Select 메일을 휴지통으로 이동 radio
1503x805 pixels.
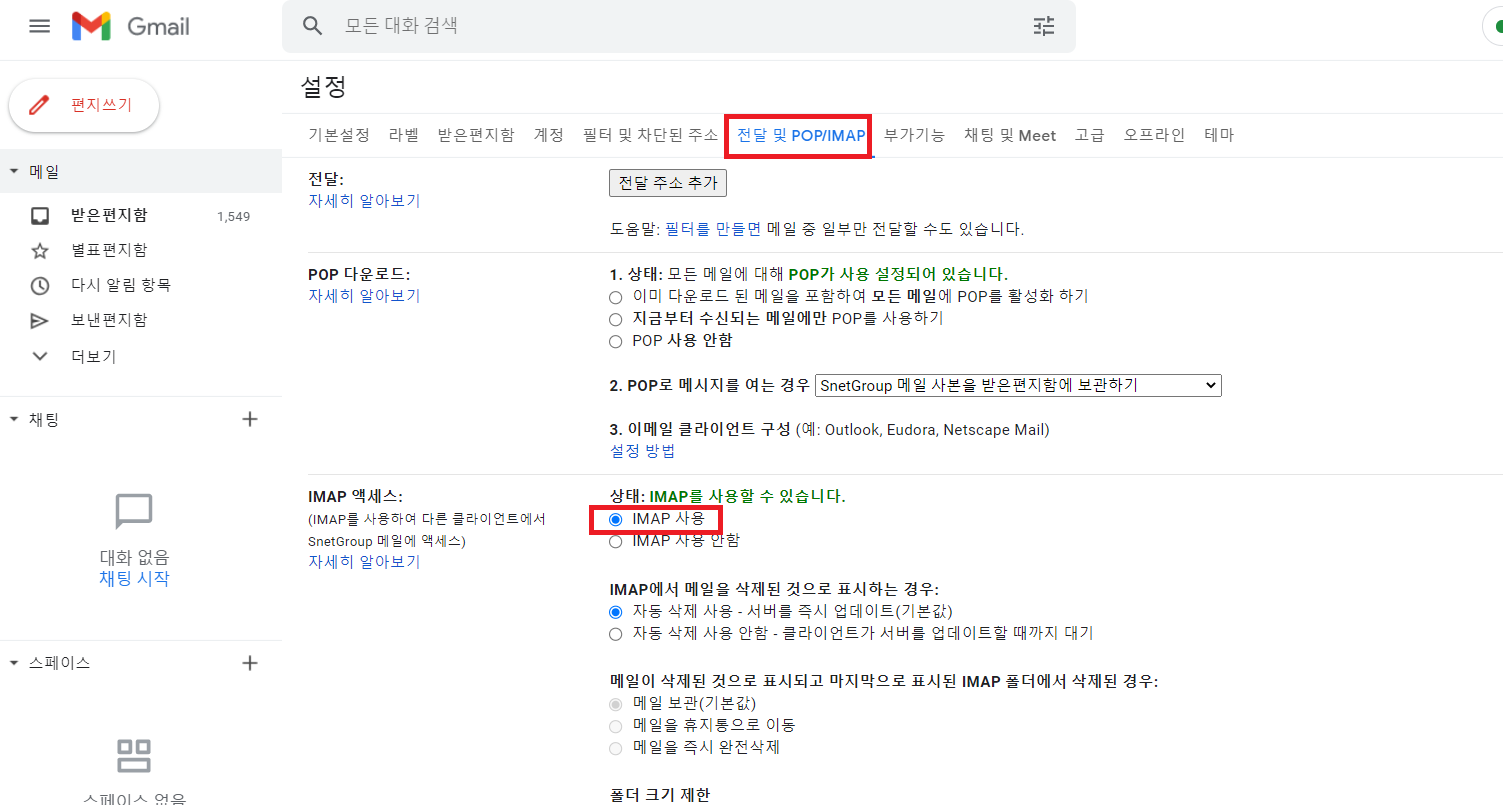click(x=616, y=725)
